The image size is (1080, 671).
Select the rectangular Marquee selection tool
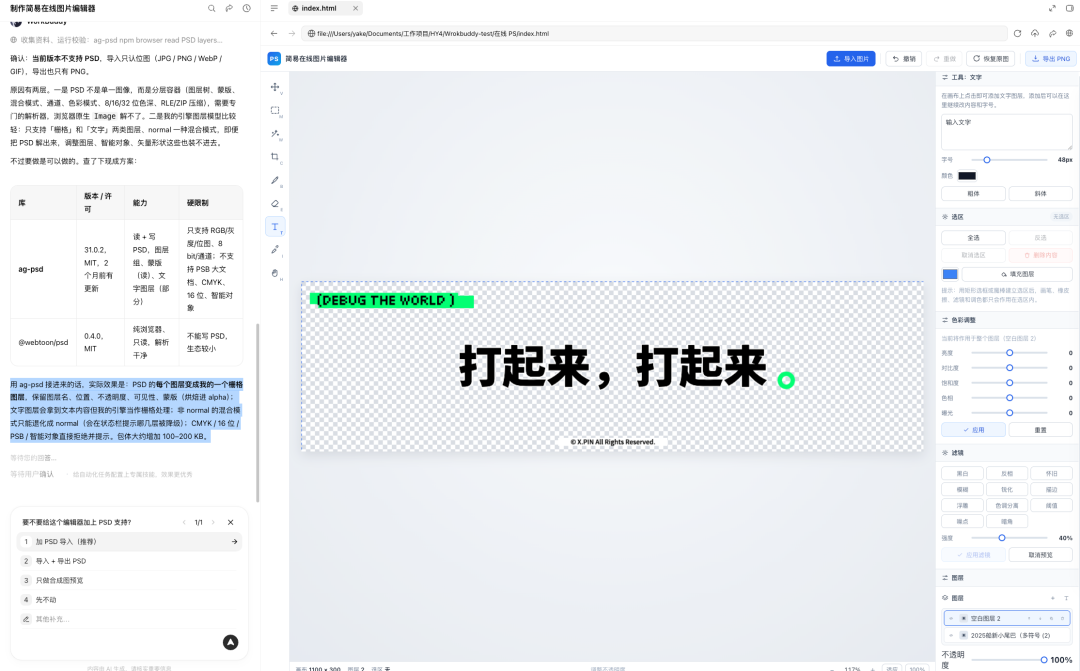[275, 110]
